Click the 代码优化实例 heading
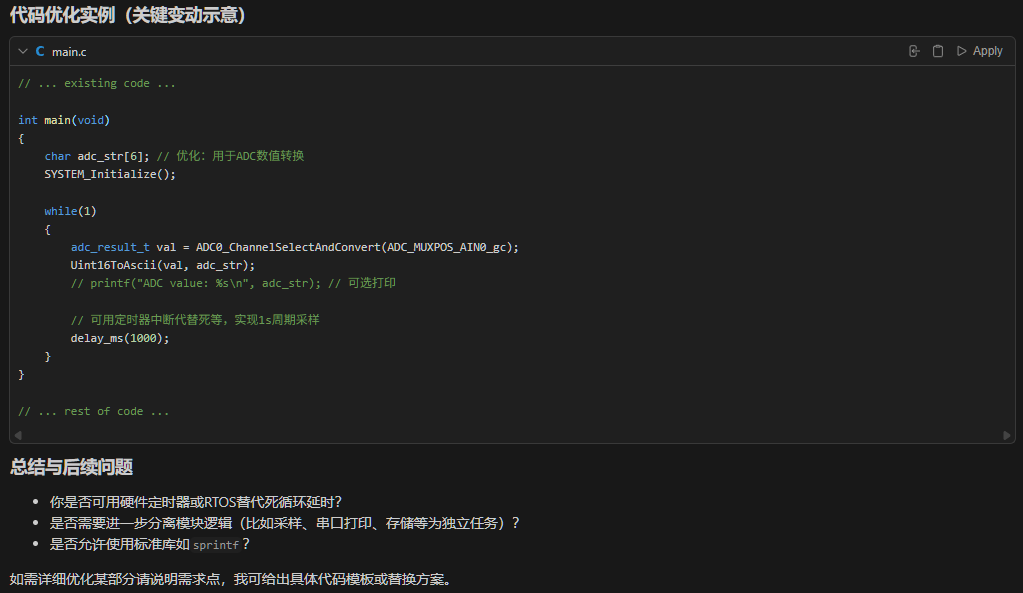This screenshot has height=593, width=1023. [127, 14]
